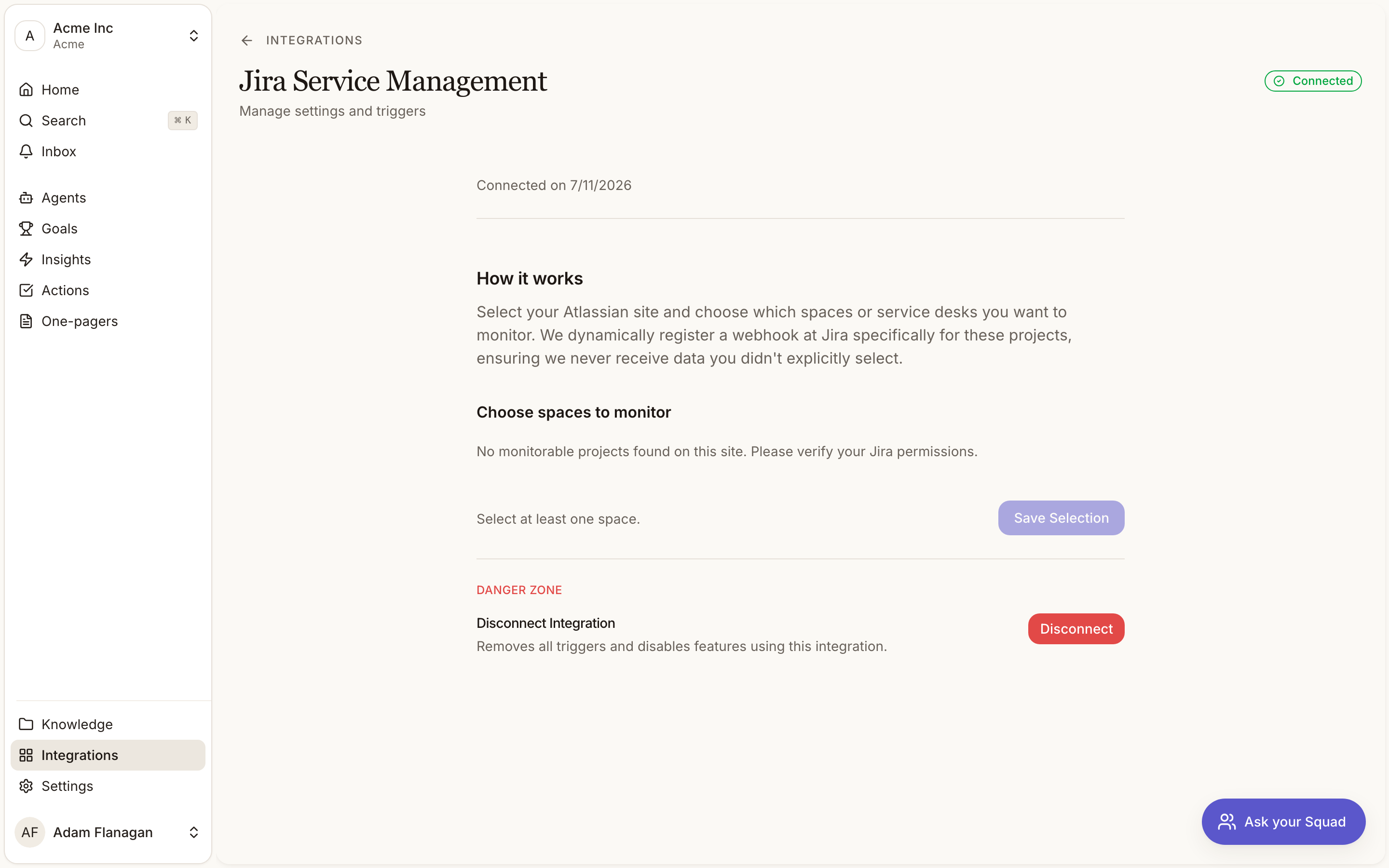1389x868 pixels.
Task: Select Integrations in the sidebar
Action: click(x=108, y=756)
